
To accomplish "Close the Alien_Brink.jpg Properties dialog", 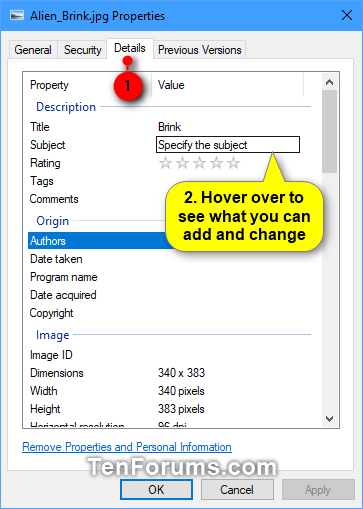I will (347, 15).
